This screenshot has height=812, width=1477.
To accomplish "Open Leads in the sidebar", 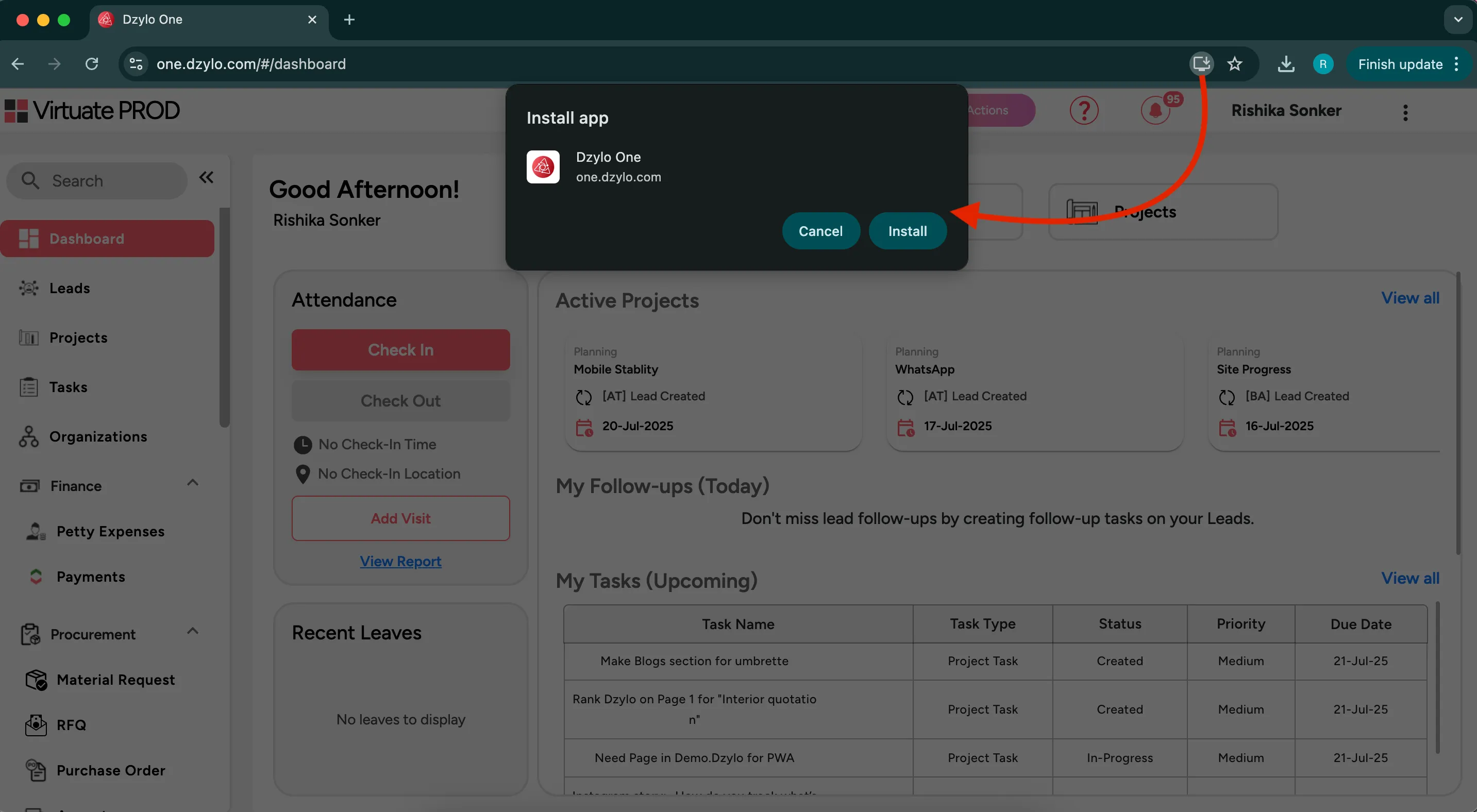I will (x=70, y=287).
